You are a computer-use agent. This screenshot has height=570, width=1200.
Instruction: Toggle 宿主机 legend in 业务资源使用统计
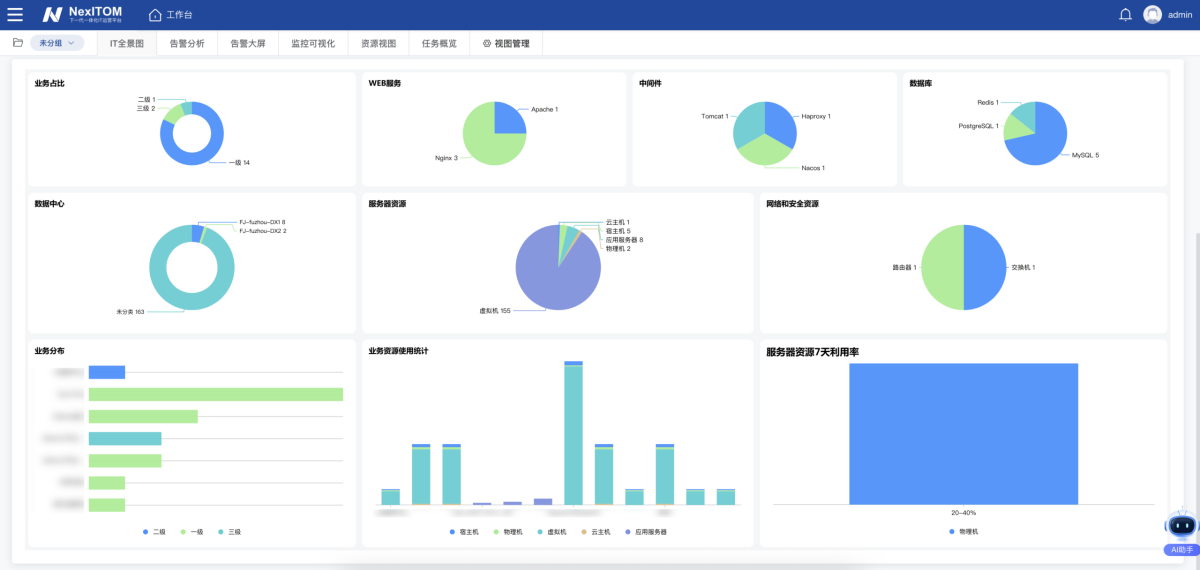(x=465, y=532)
